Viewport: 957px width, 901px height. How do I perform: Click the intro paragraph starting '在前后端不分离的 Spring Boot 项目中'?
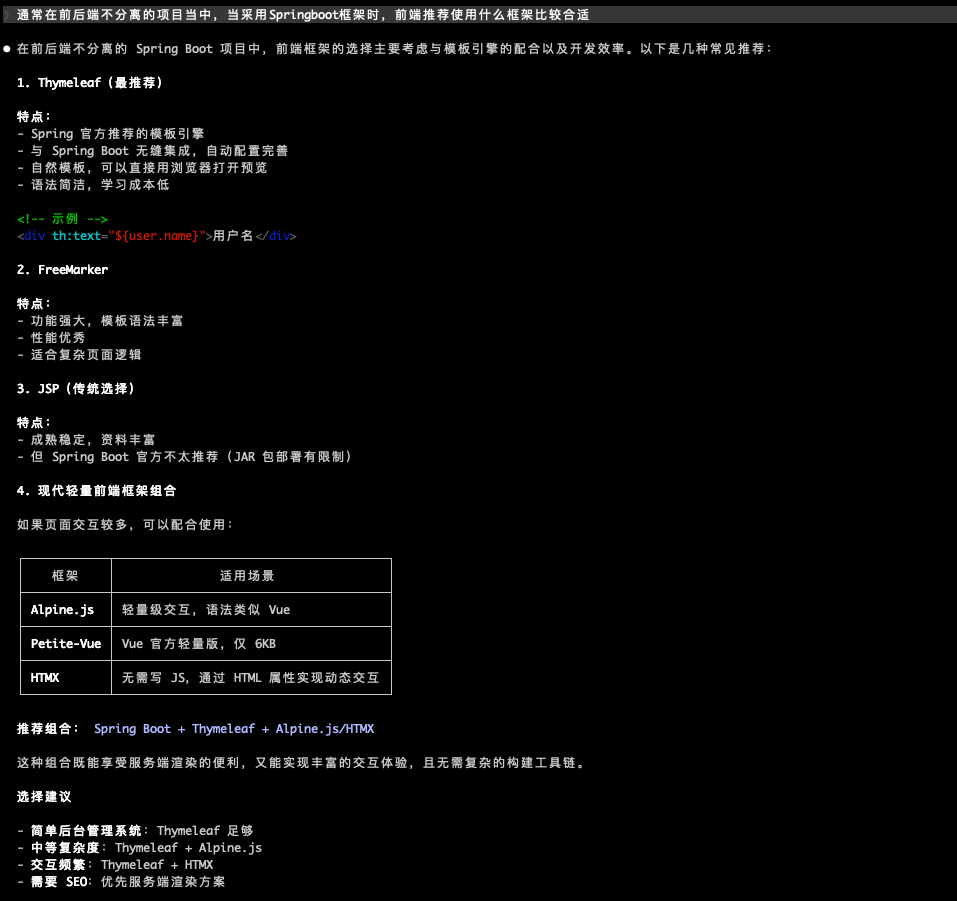[x=394, y=49]
